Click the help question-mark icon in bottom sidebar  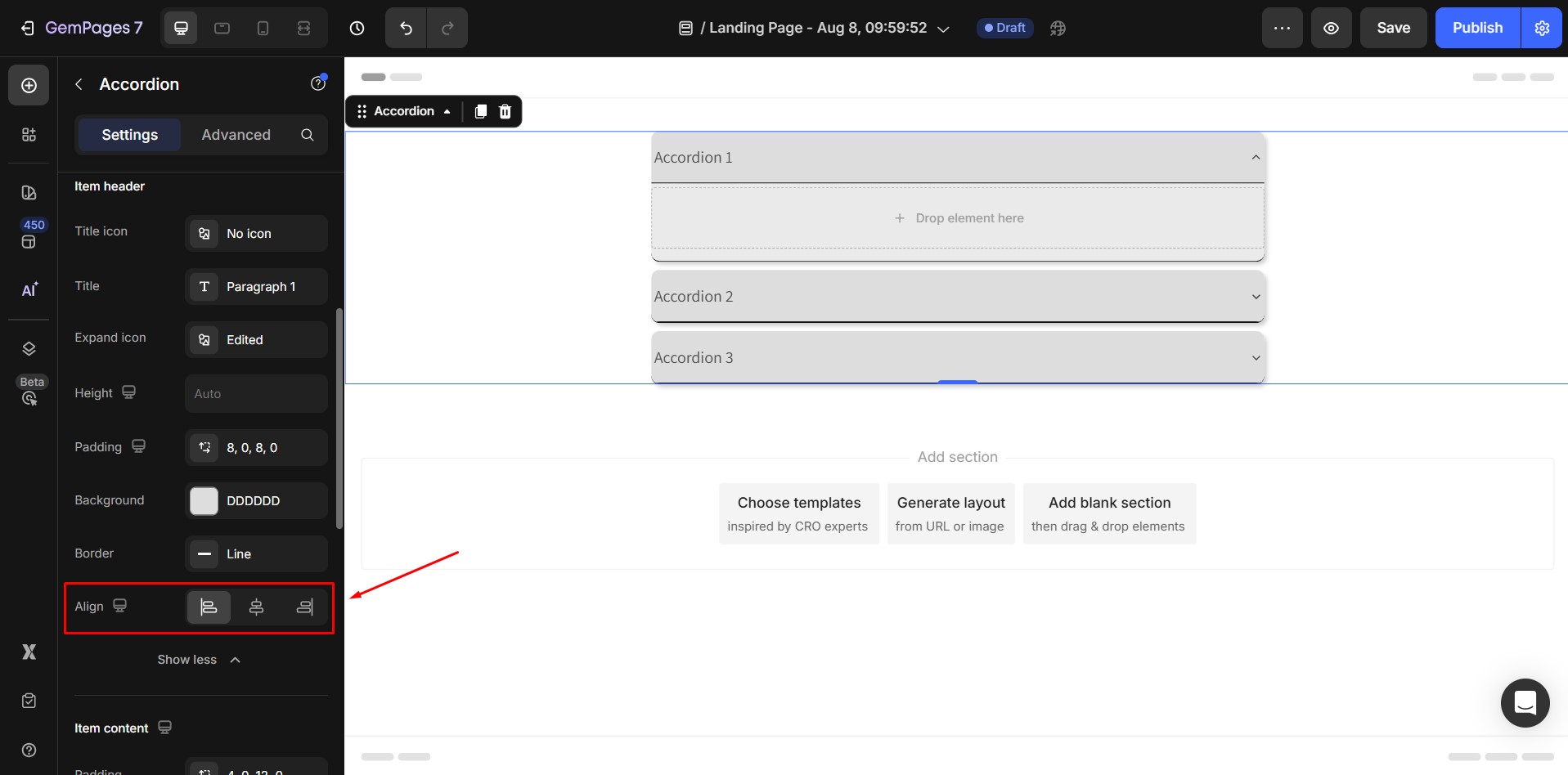[29, 750]
